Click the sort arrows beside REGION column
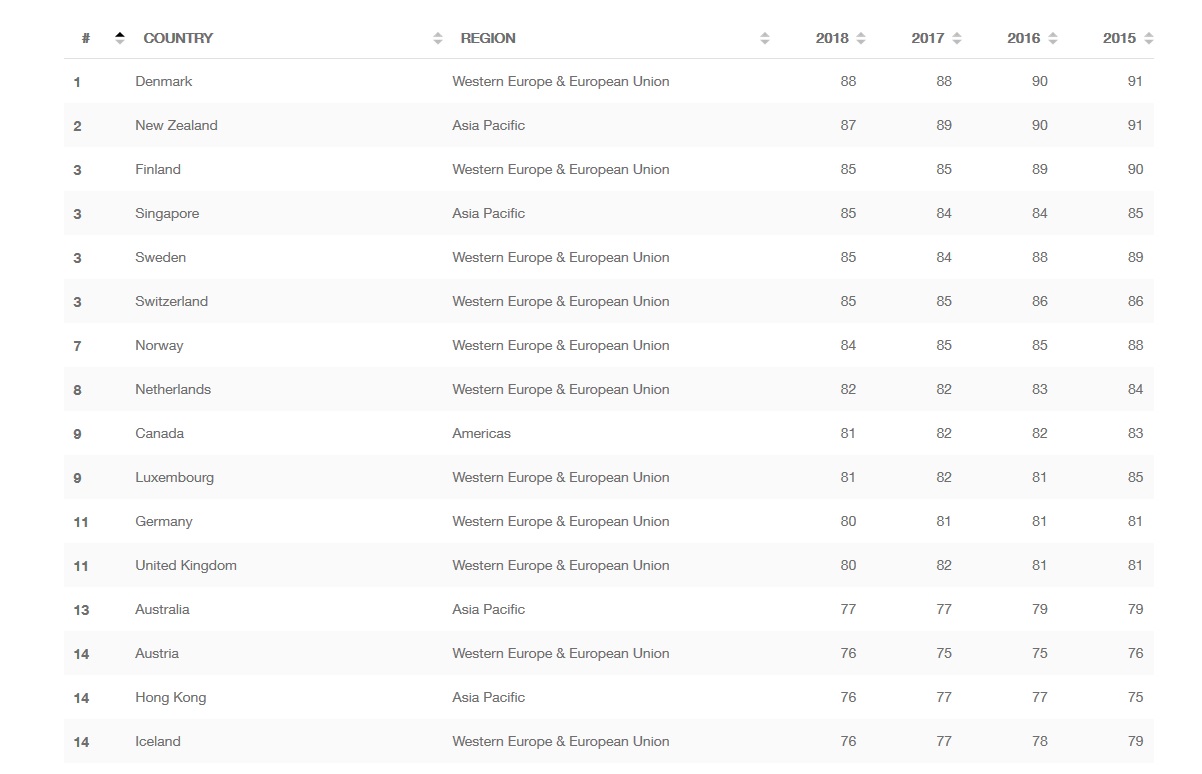1202x774 pixels. click(765, 38)
